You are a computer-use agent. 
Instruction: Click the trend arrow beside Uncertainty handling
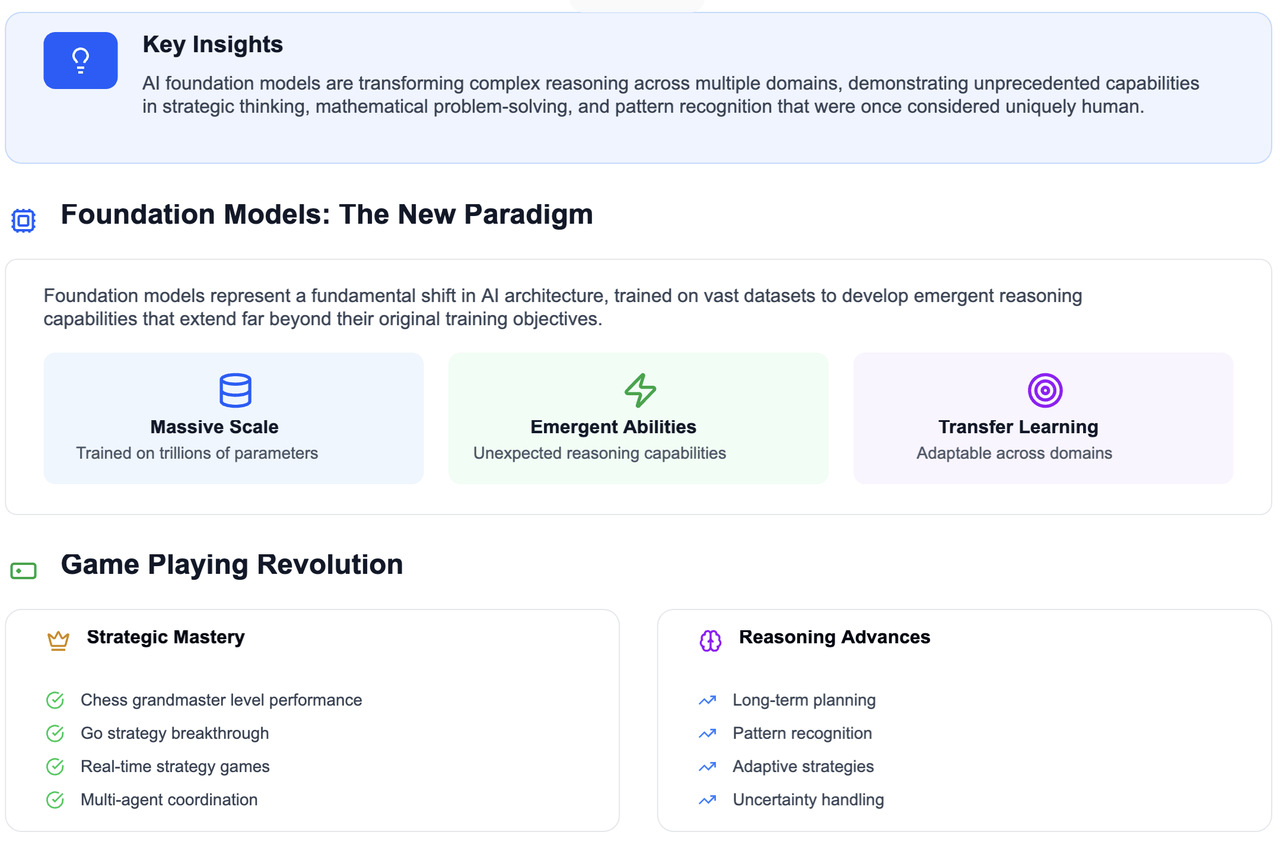coord(708,799)
